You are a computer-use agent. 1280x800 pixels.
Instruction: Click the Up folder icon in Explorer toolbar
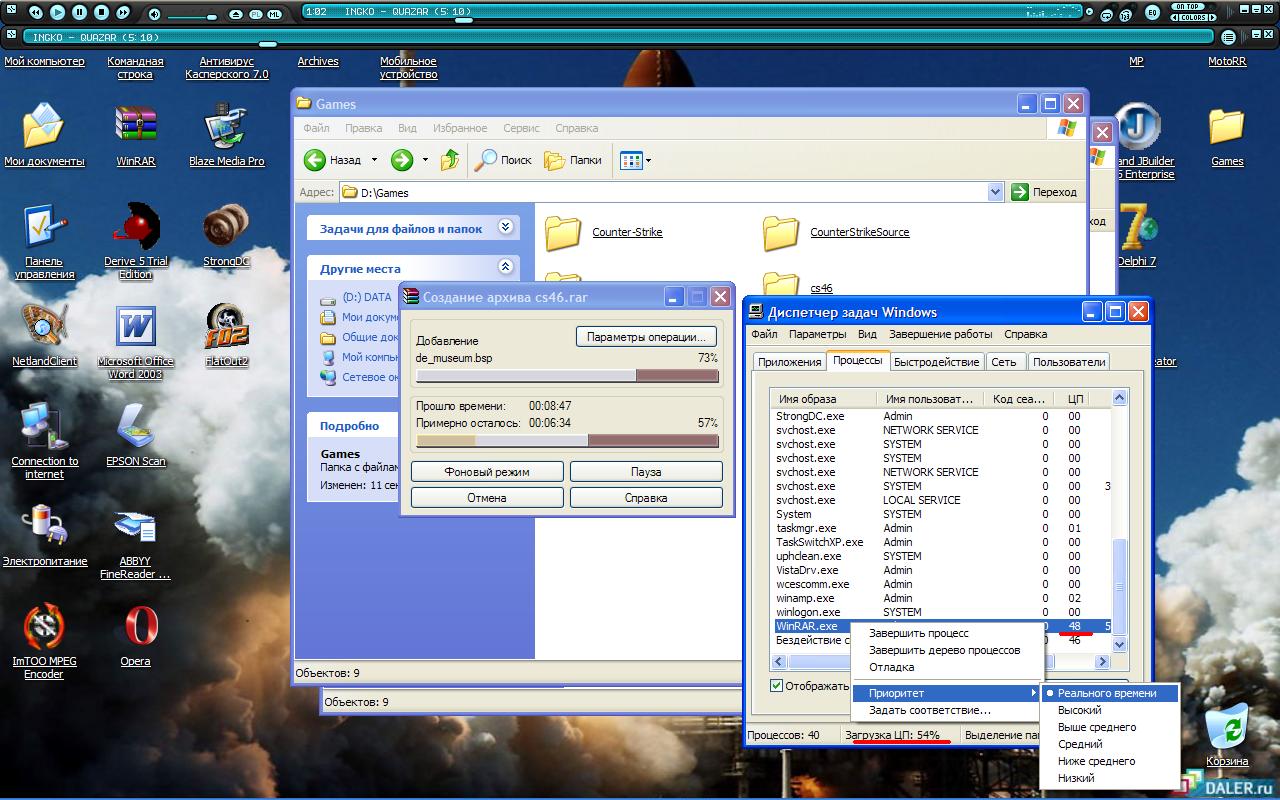pos(450,160)
